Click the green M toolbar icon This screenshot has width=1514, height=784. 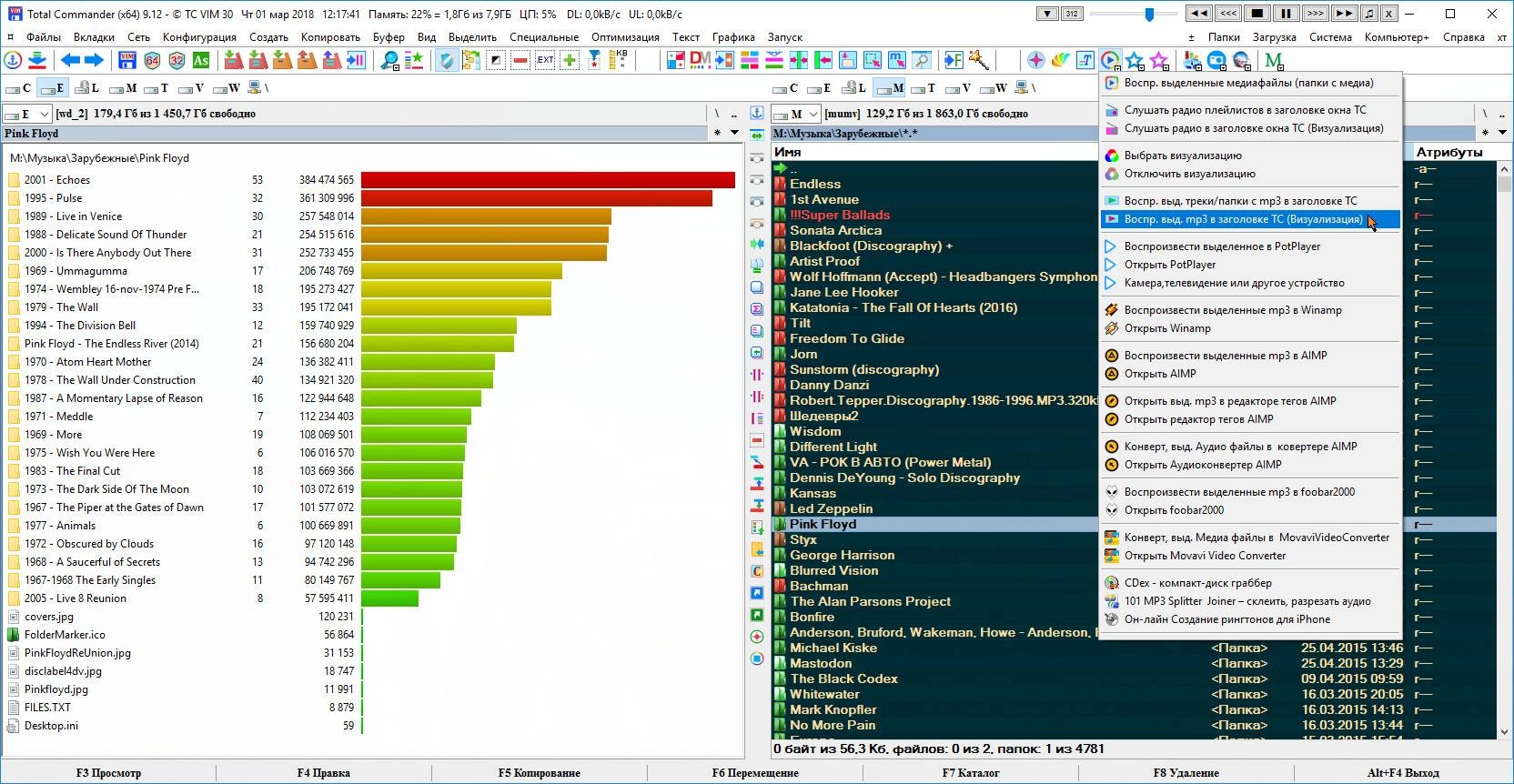pyautogui.click(x=1274, y=61)
